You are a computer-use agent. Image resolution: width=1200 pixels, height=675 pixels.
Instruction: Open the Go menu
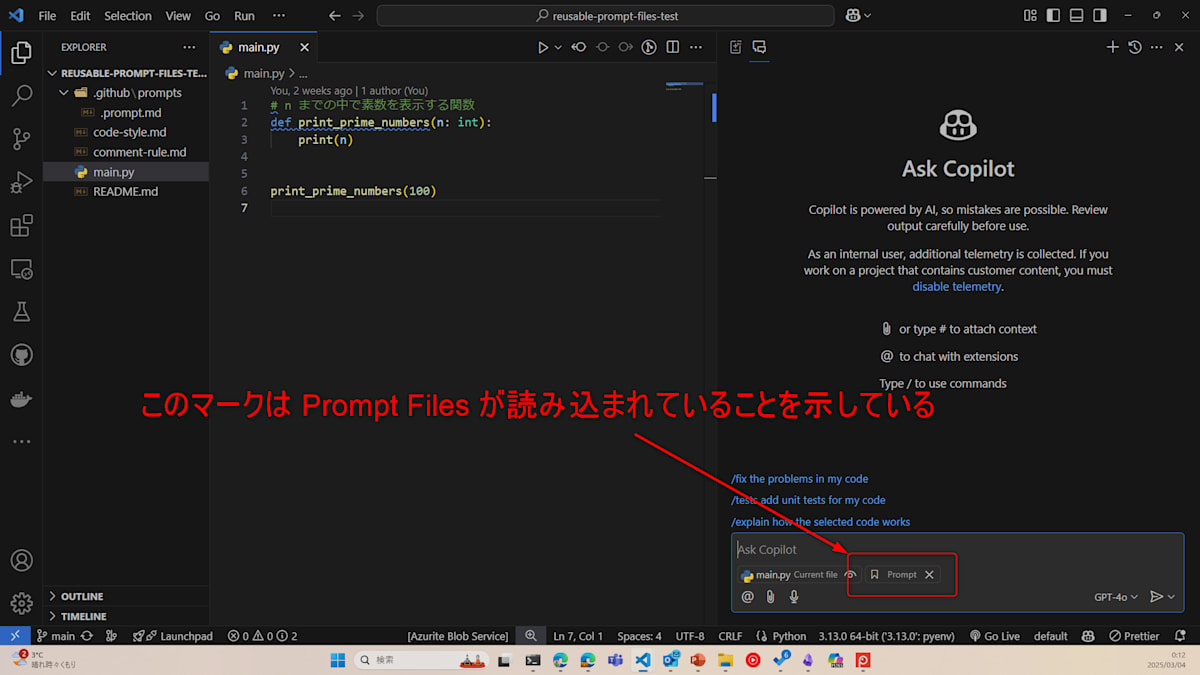click(212, 16)
